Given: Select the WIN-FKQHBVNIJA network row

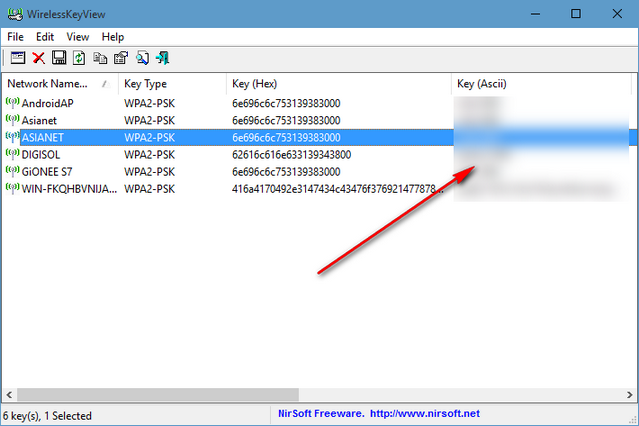Looking at the screenshot, I should coord(317,189).
